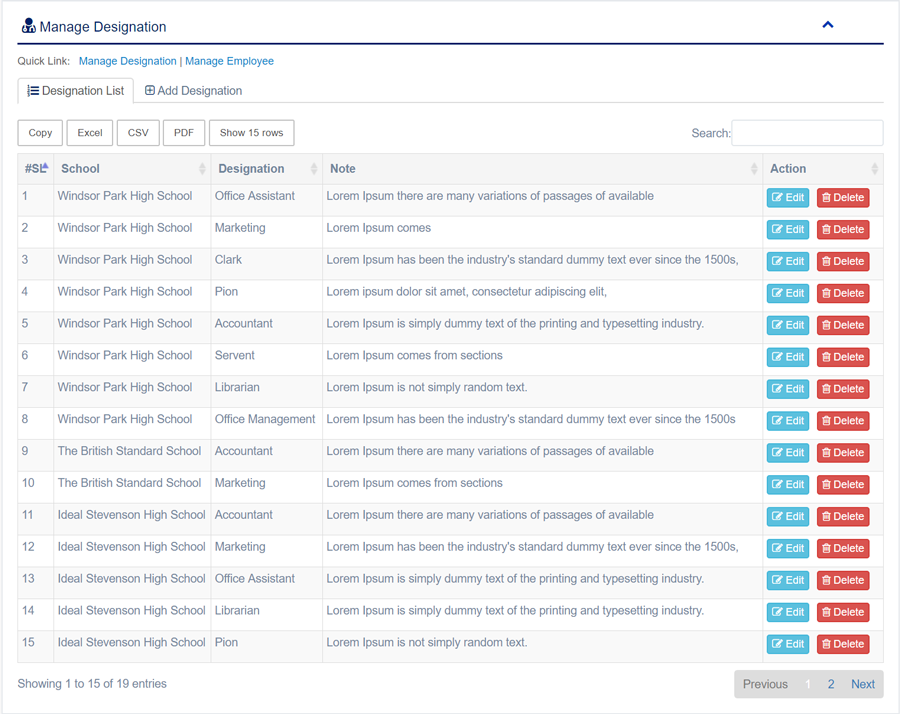Delete row 10 British Standard Marketing
Image resolution: width=900 pixels, height=714 pixels.
[x=843, y=484]
